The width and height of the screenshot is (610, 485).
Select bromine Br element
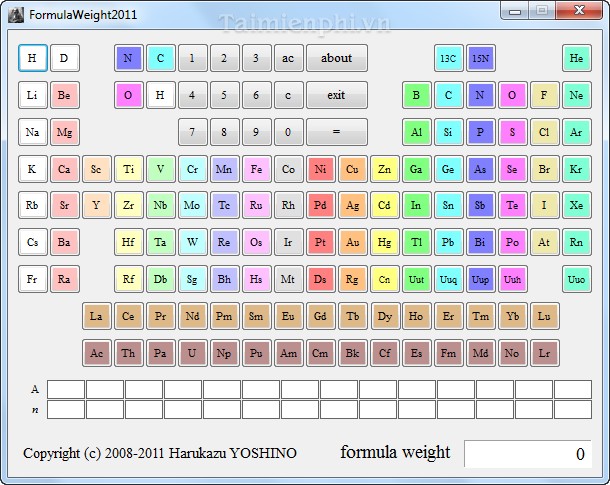[544, 169]
